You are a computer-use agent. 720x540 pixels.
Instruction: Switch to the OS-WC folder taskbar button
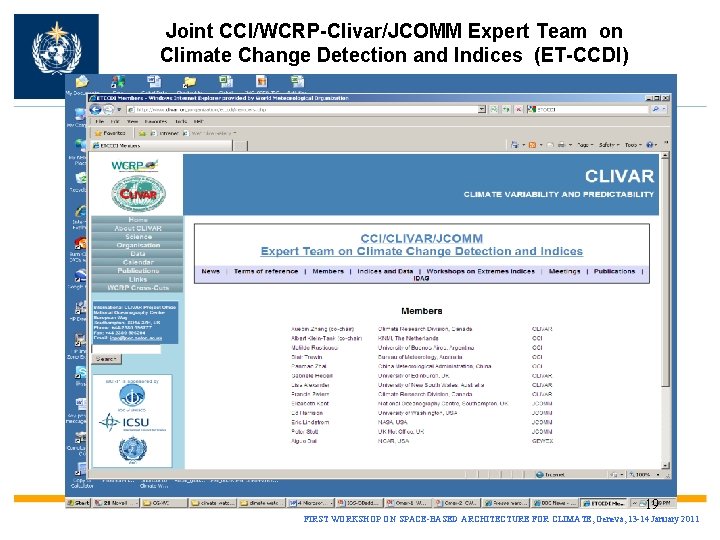(164, 503)
